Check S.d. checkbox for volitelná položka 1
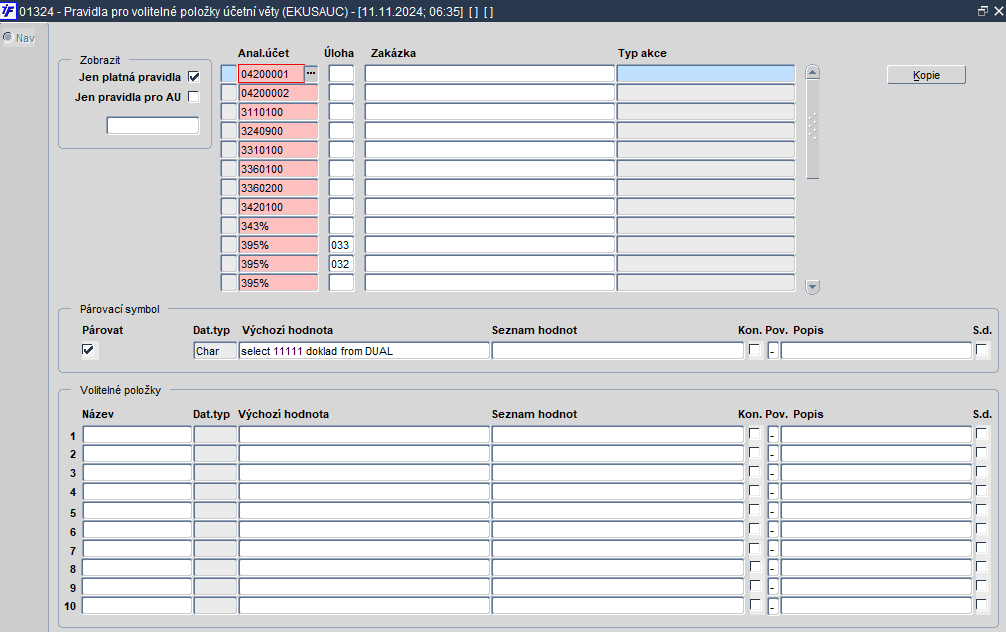This screenshot has height=632, width=1006. 981,434
